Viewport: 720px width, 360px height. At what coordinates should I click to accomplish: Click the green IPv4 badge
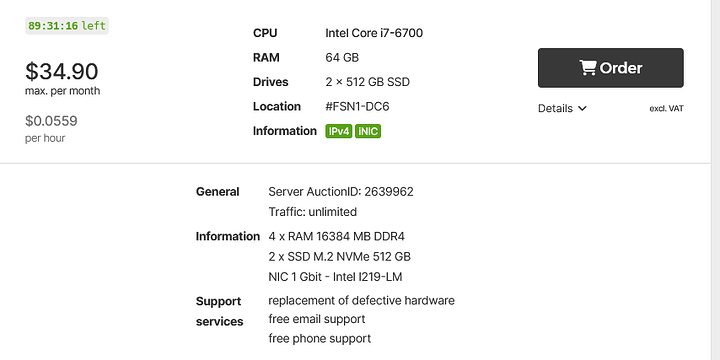click(x=339, y=131)
